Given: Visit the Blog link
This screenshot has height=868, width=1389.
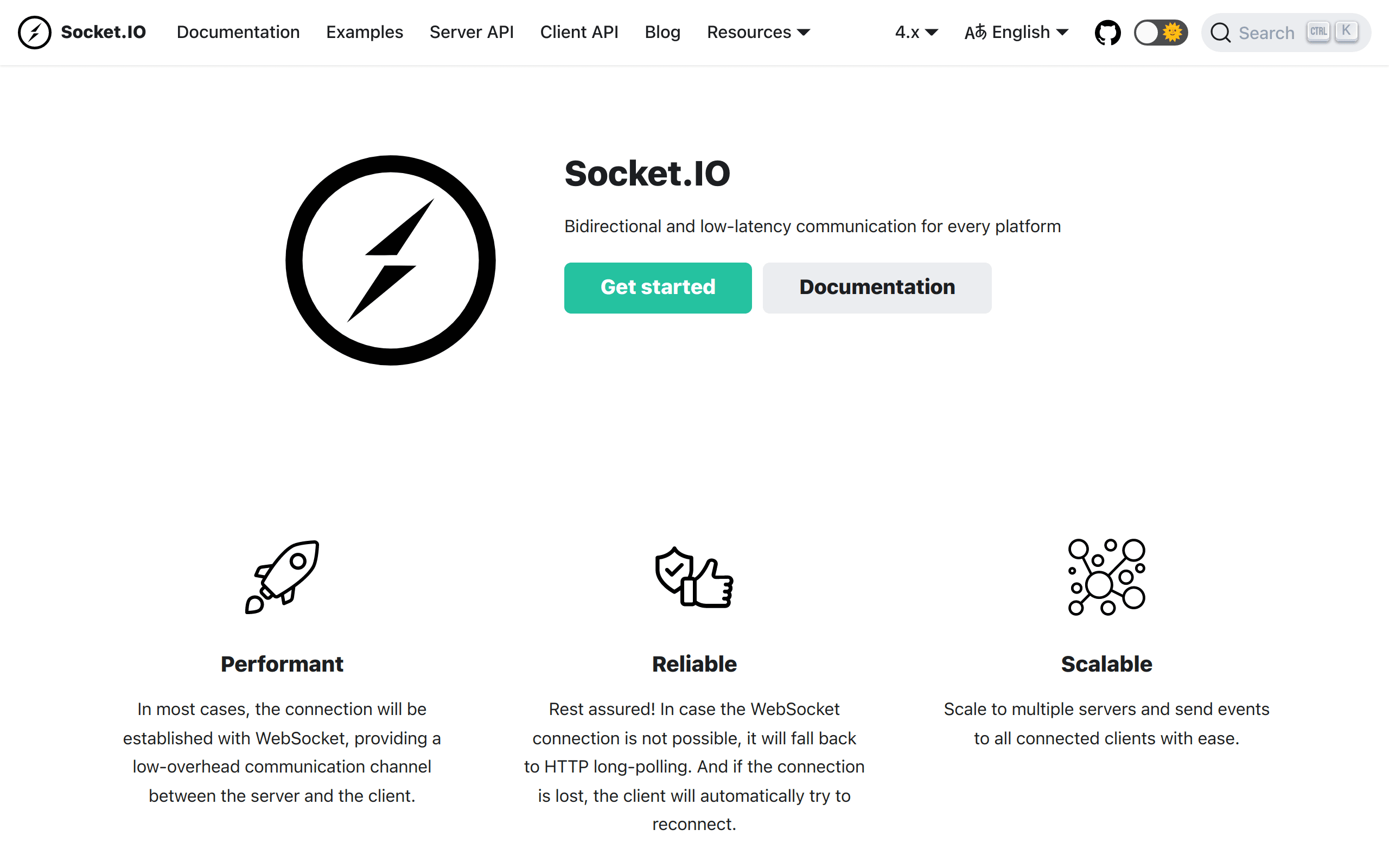Looking at the screenshot, I should (x=662, y=32).
